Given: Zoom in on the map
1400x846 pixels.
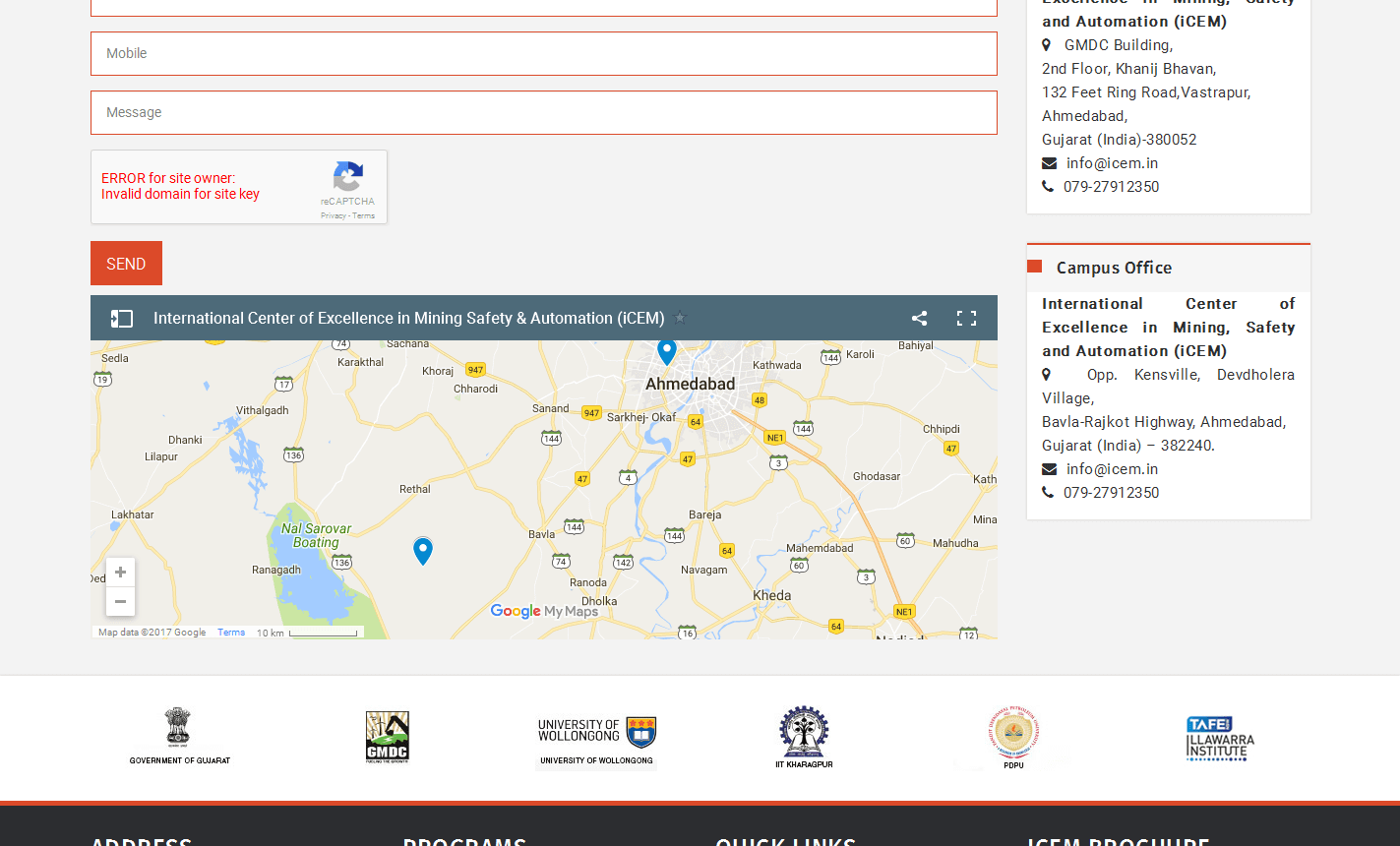Looking at the screenshot, I should coord(120,573).
